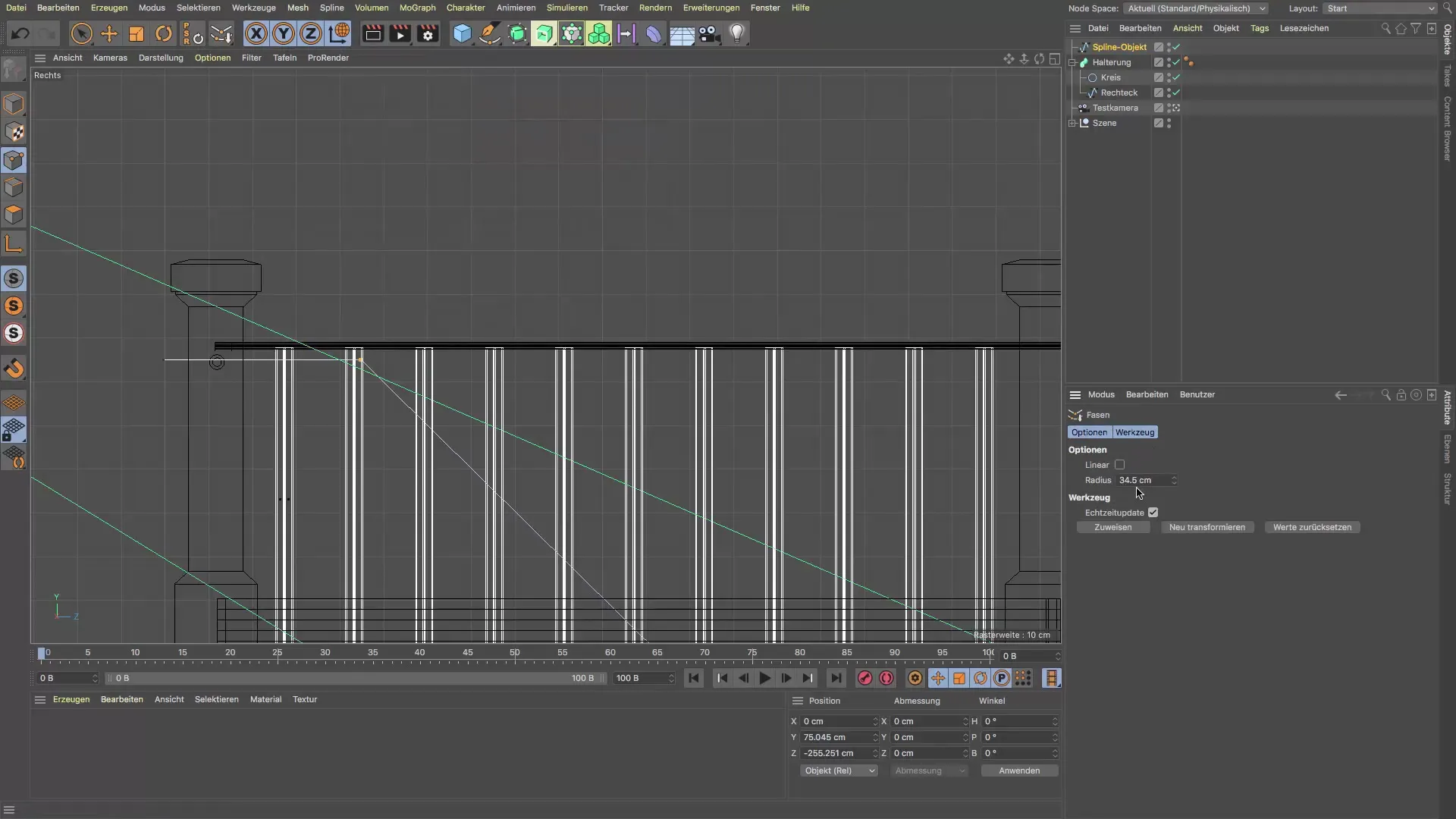Open the Abmessung dropdown
The image size is (1456, 819).
[x=929, y=770]
